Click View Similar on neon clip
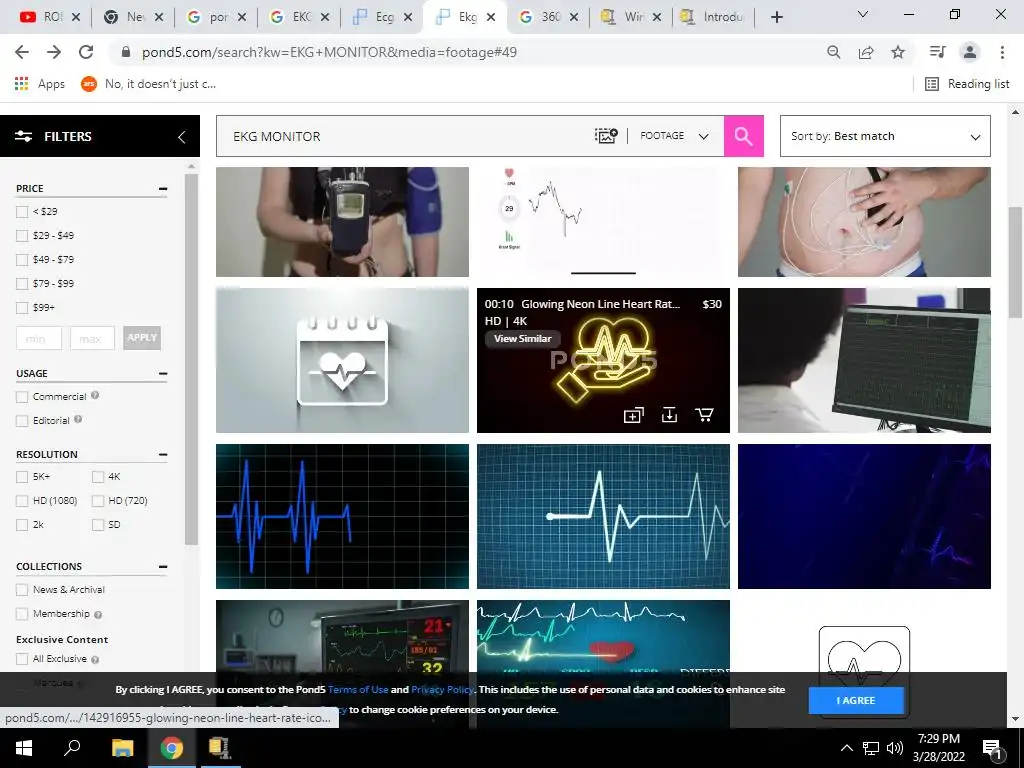Viewport: 1024px width, 768px height. (522, 338)
